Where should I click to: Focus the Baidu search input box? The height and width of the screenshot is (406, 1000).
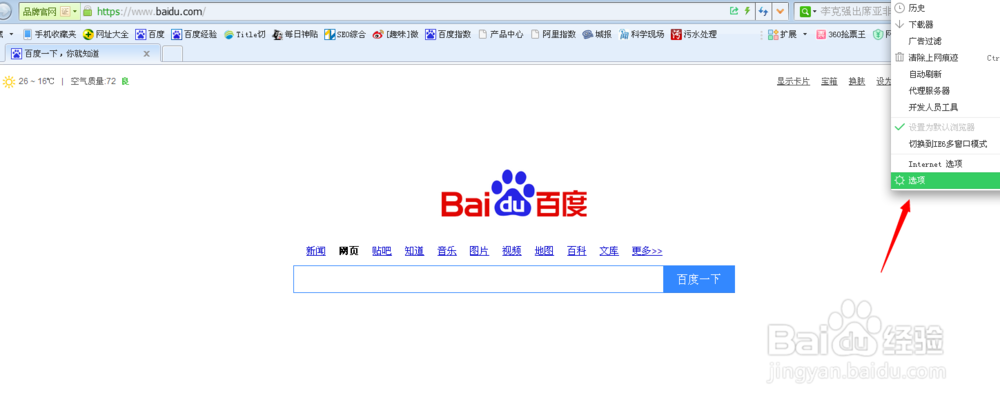478,279
